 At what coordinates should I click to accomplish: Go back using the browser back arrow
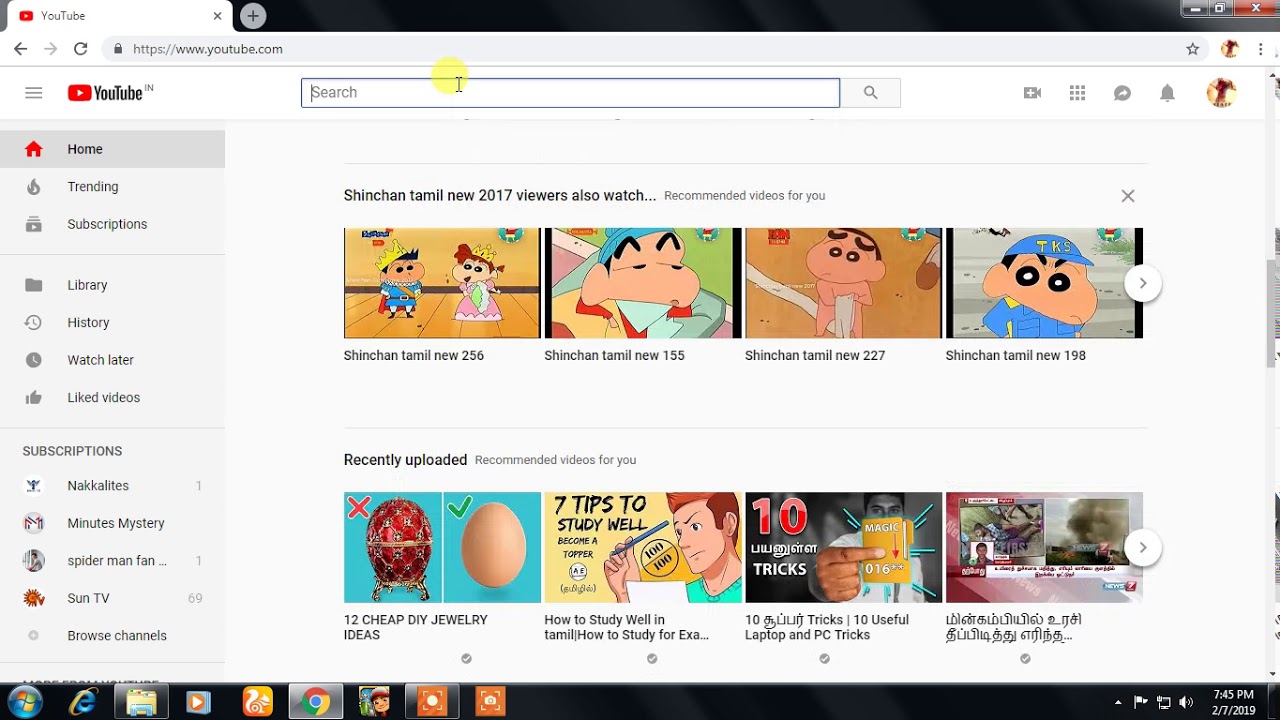21,48
